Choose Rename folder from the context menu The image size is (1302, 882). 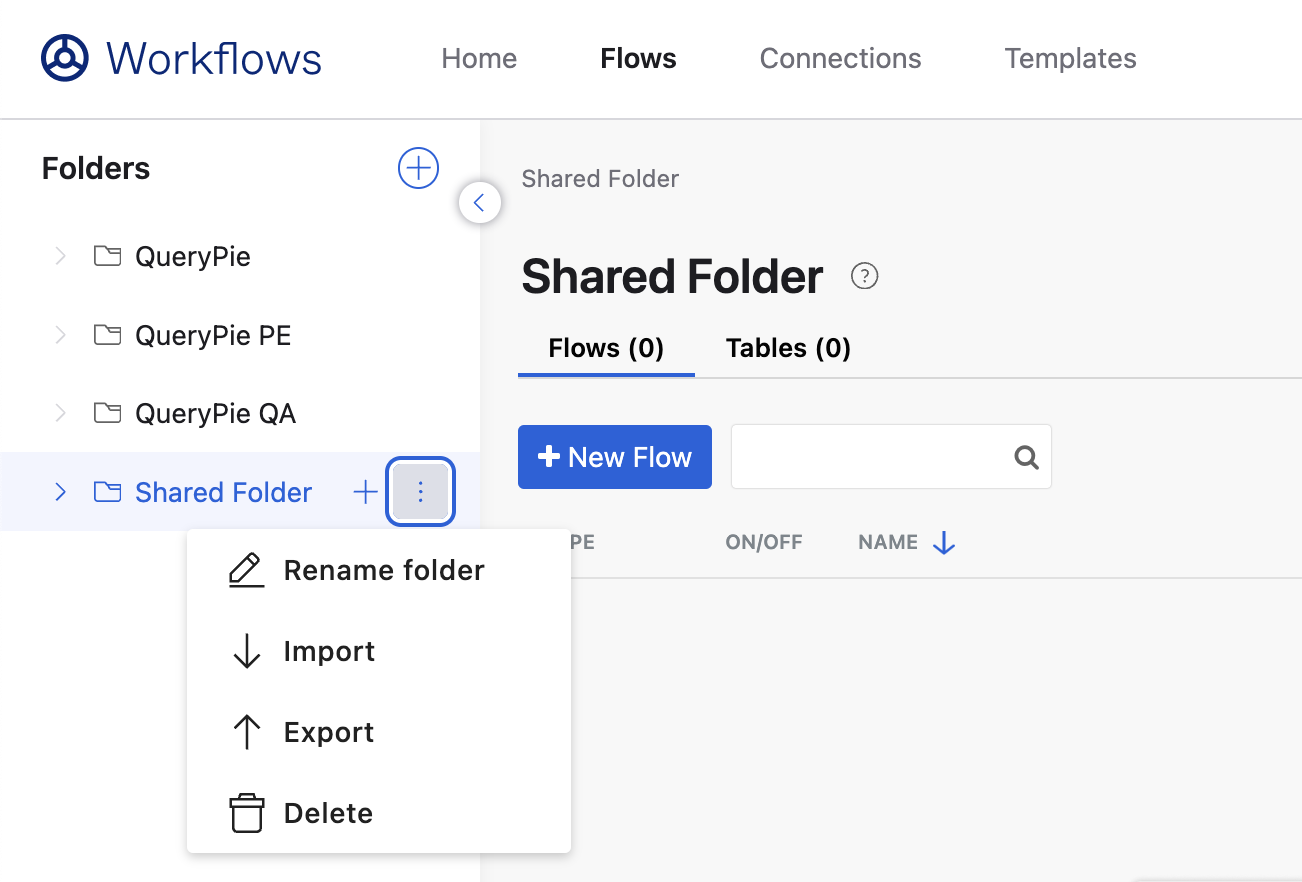pyautogui.click(x=383, y=570)
